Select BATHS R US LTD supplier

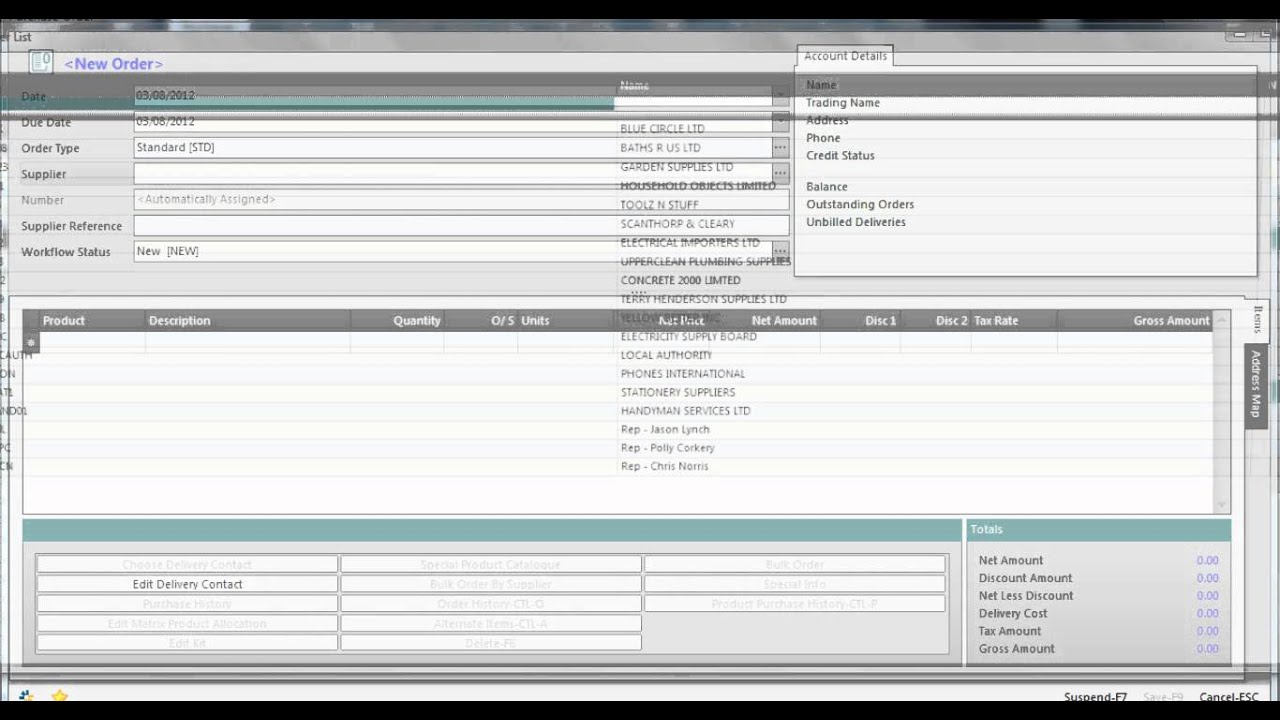[x=660, y=148]
